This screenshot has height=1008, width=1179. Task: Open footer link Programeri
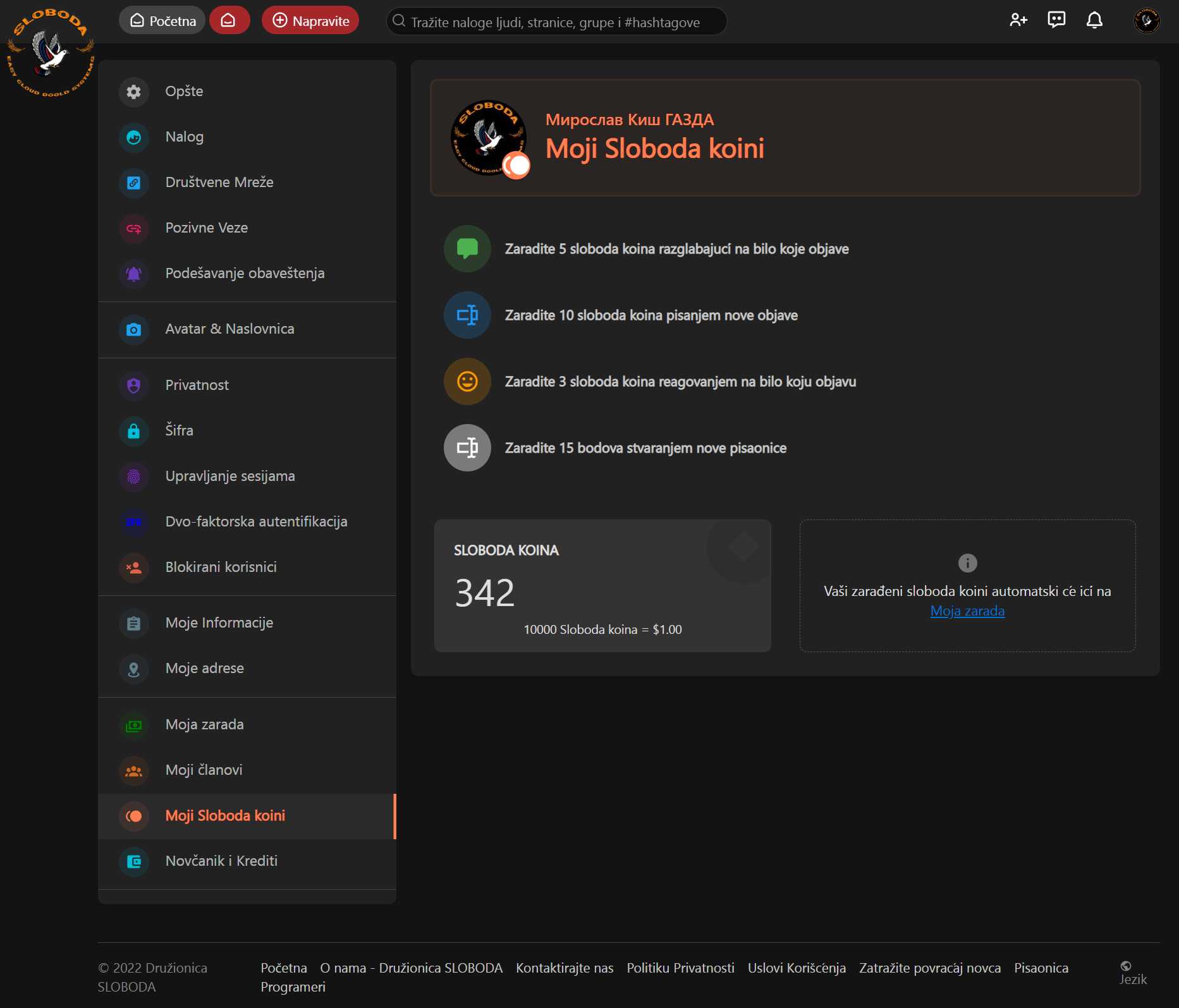[x=293, y=987]
